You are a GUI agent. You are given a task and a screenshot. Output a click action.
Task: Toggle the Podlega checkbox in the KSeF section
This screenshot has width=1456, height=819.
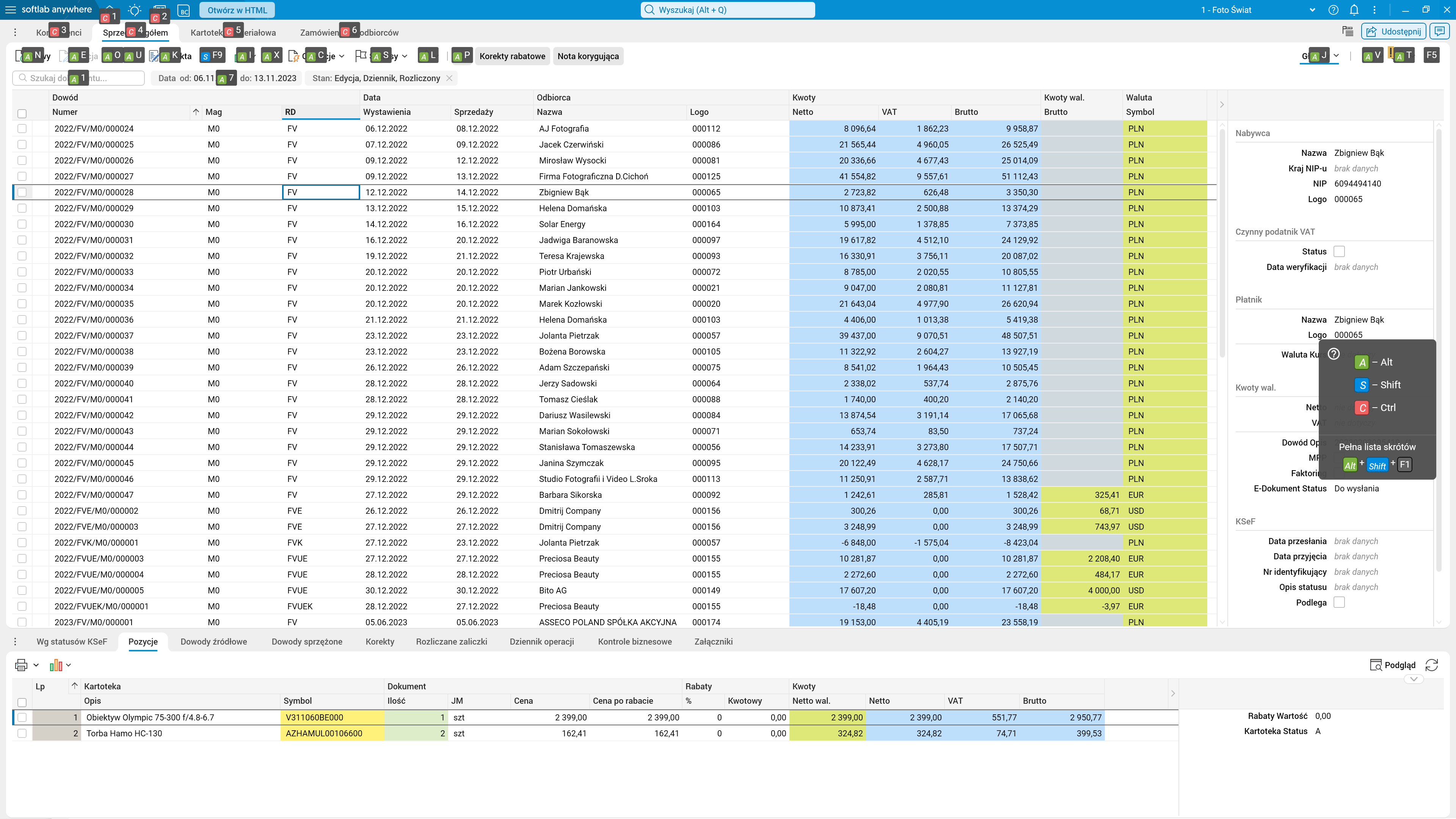[x=1339, y=602]
